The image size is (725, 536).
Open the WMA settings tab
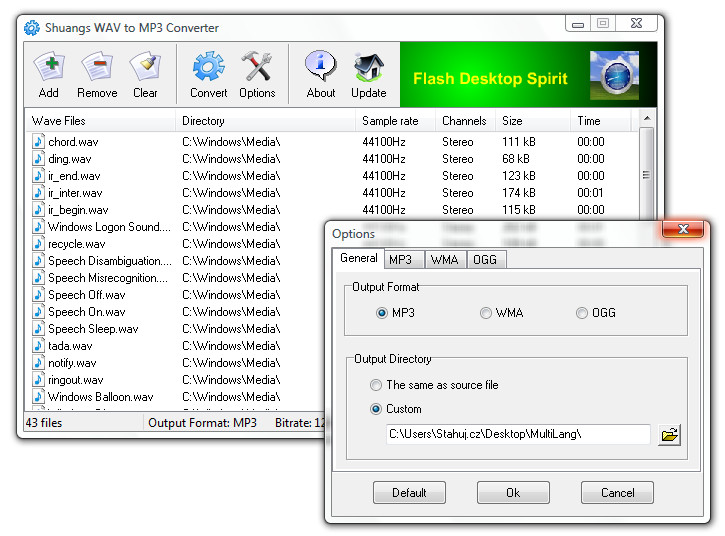point(445,260)
